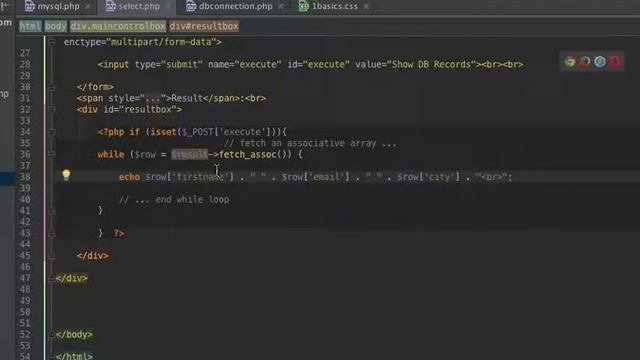
Task: Click fetch_assoc method call
Action: pos(247,154)
